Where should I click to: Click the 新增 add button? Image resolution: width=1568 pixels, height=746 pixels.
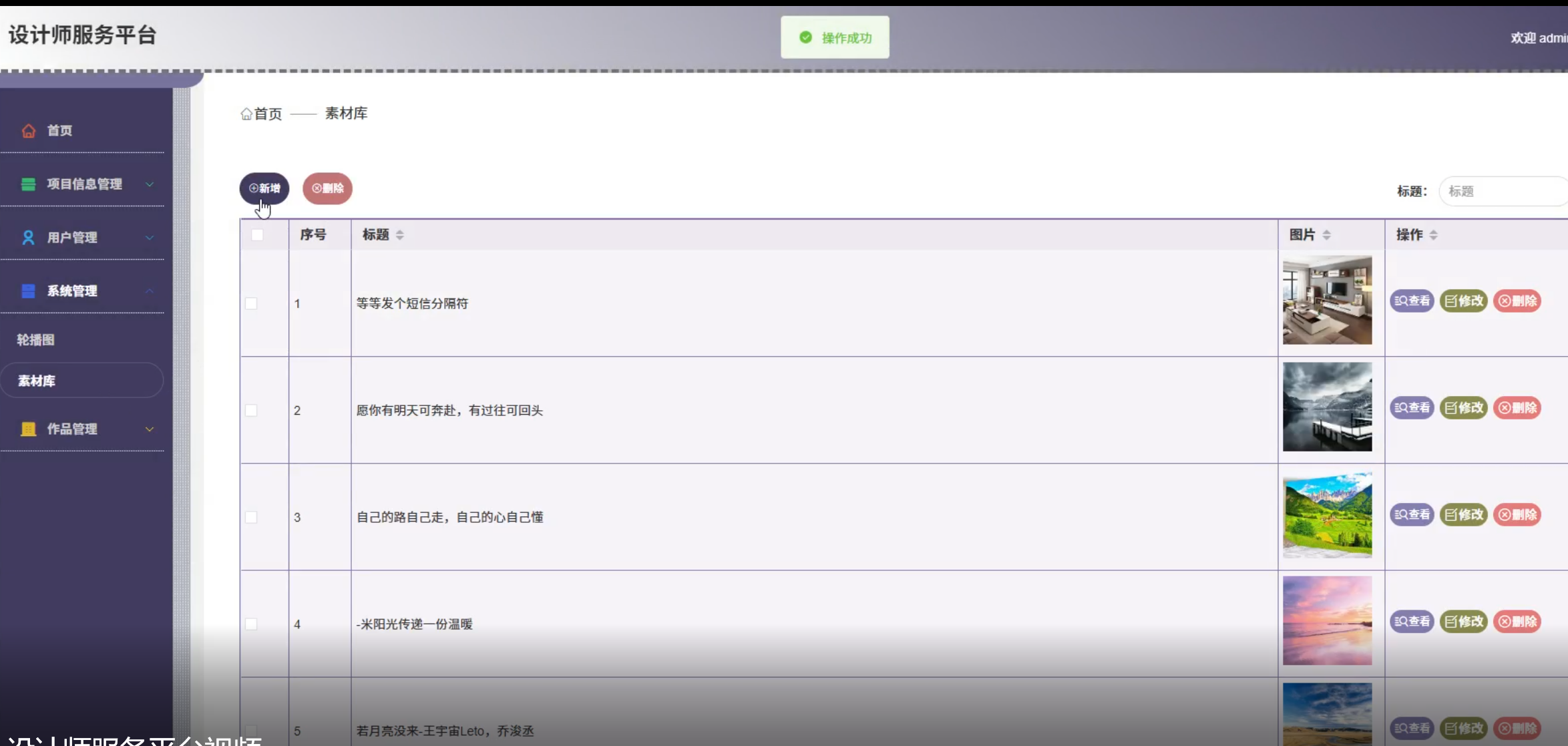tap(264, 188)
